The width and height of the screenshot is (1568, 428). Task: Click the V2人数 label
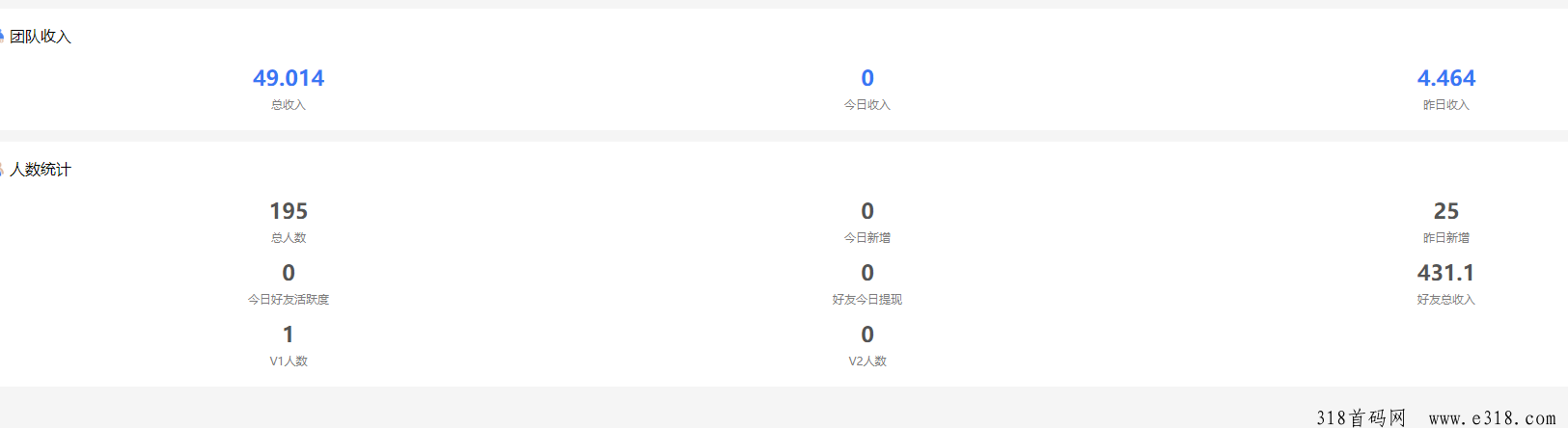point(867,361)
